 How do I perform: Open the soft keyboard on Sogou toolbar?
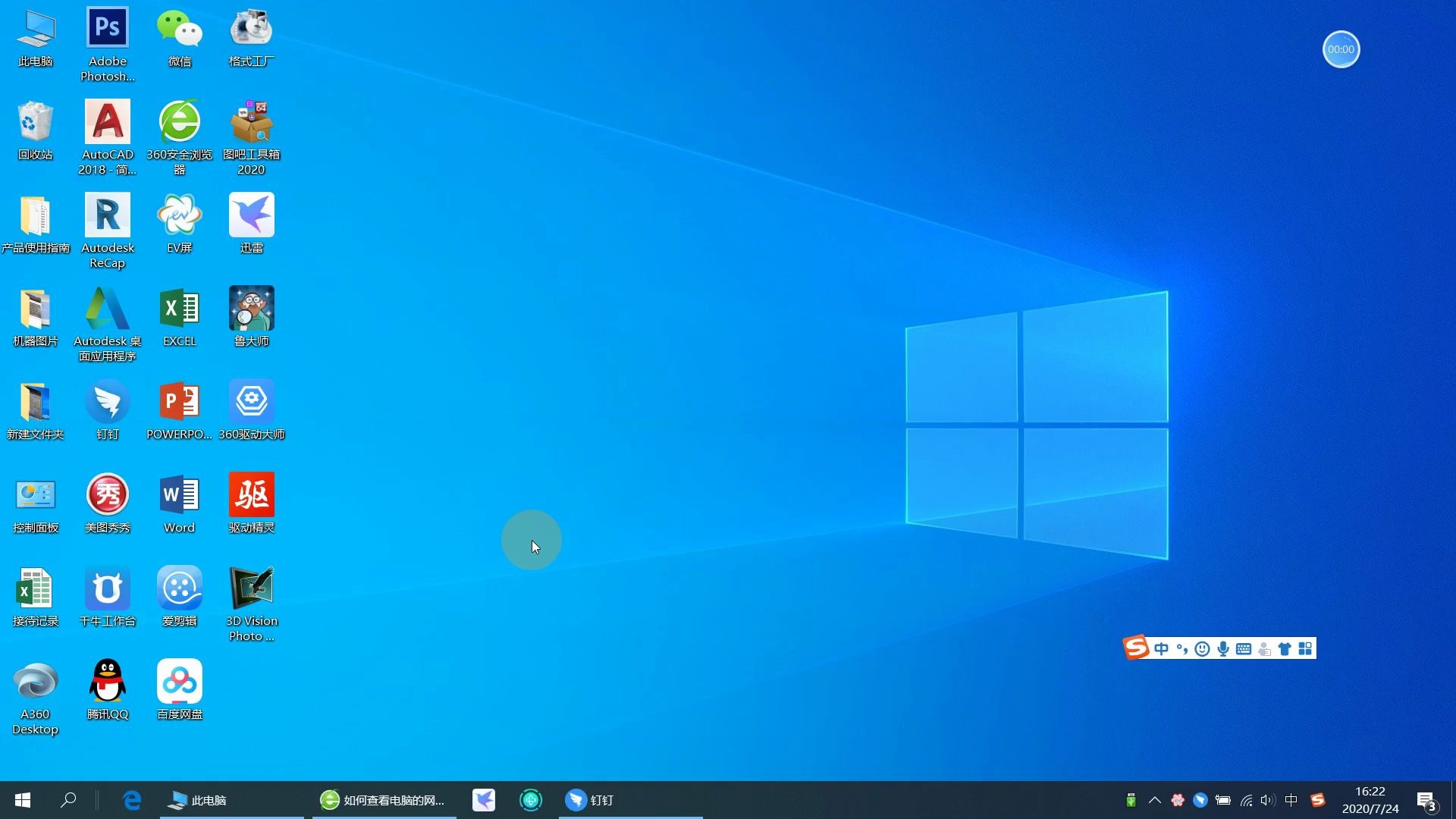pos(1244,649)
